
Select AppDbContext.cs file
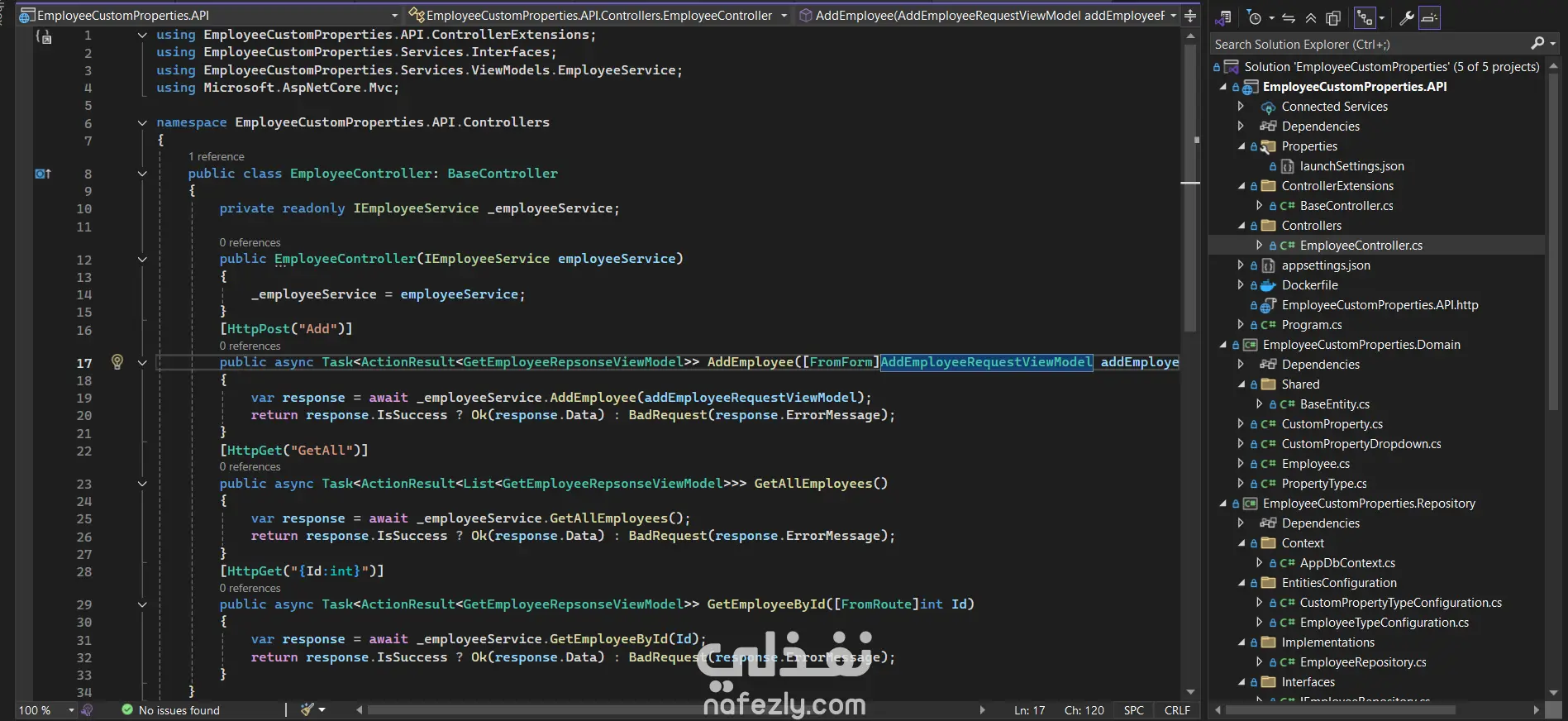[x=1347, y=563]
